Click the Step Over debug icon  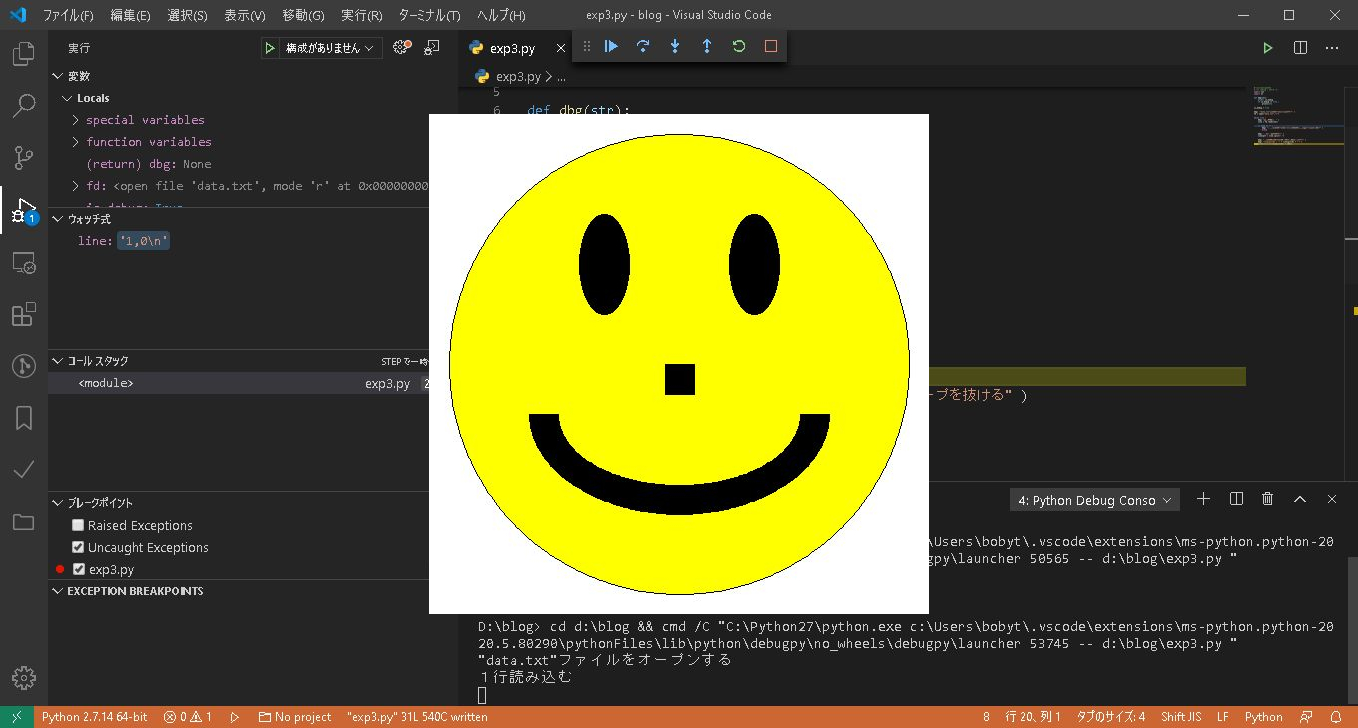(x=643, y=46)
